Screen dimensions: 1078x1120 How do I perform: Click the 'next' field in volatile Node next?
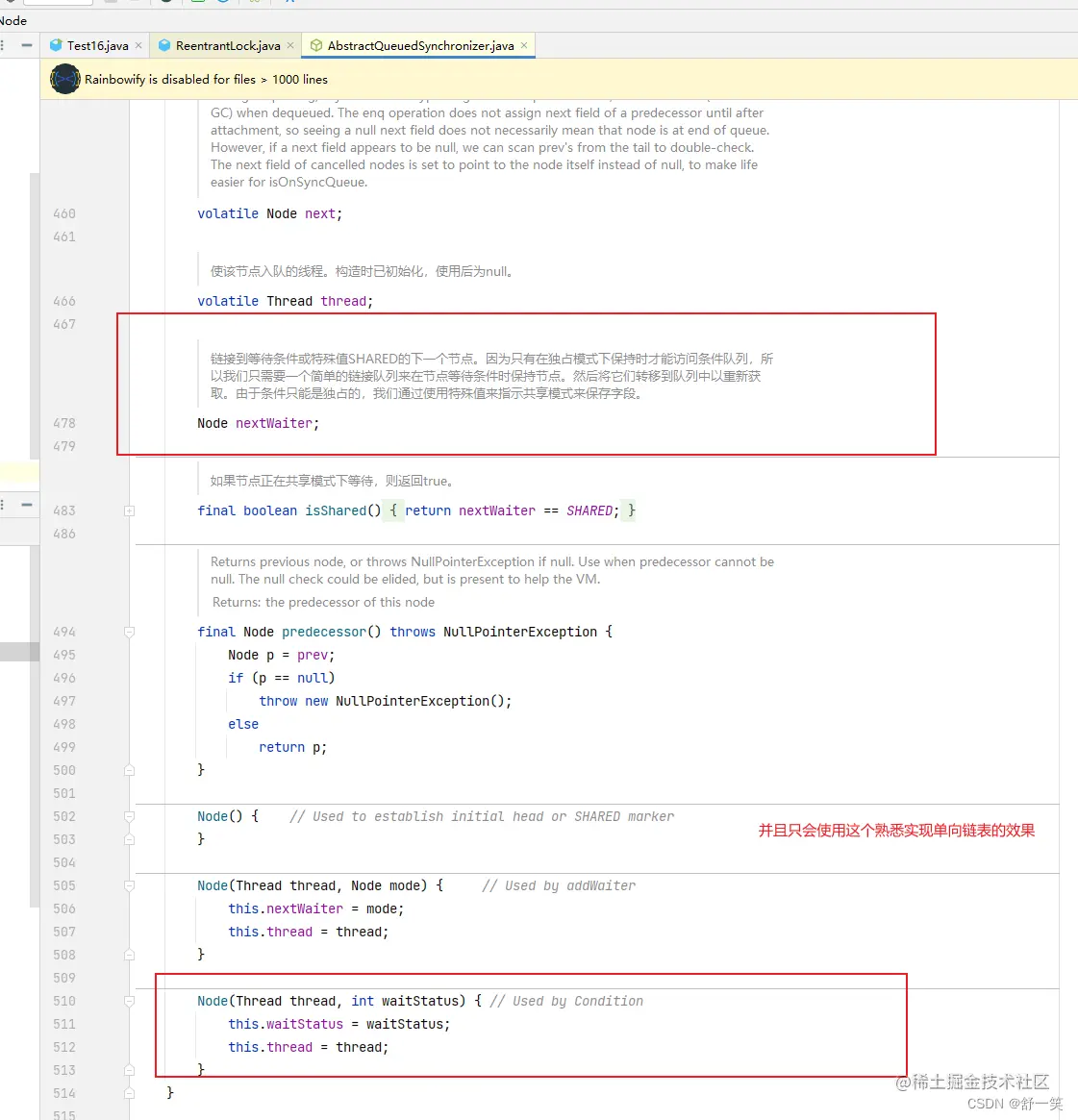pyautogui.click(x=320, y=213)
